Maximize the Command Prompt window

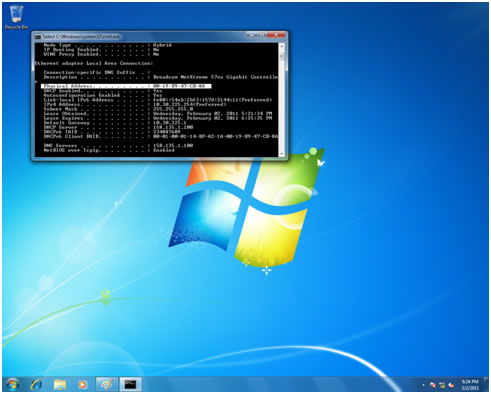coord(261,35)
